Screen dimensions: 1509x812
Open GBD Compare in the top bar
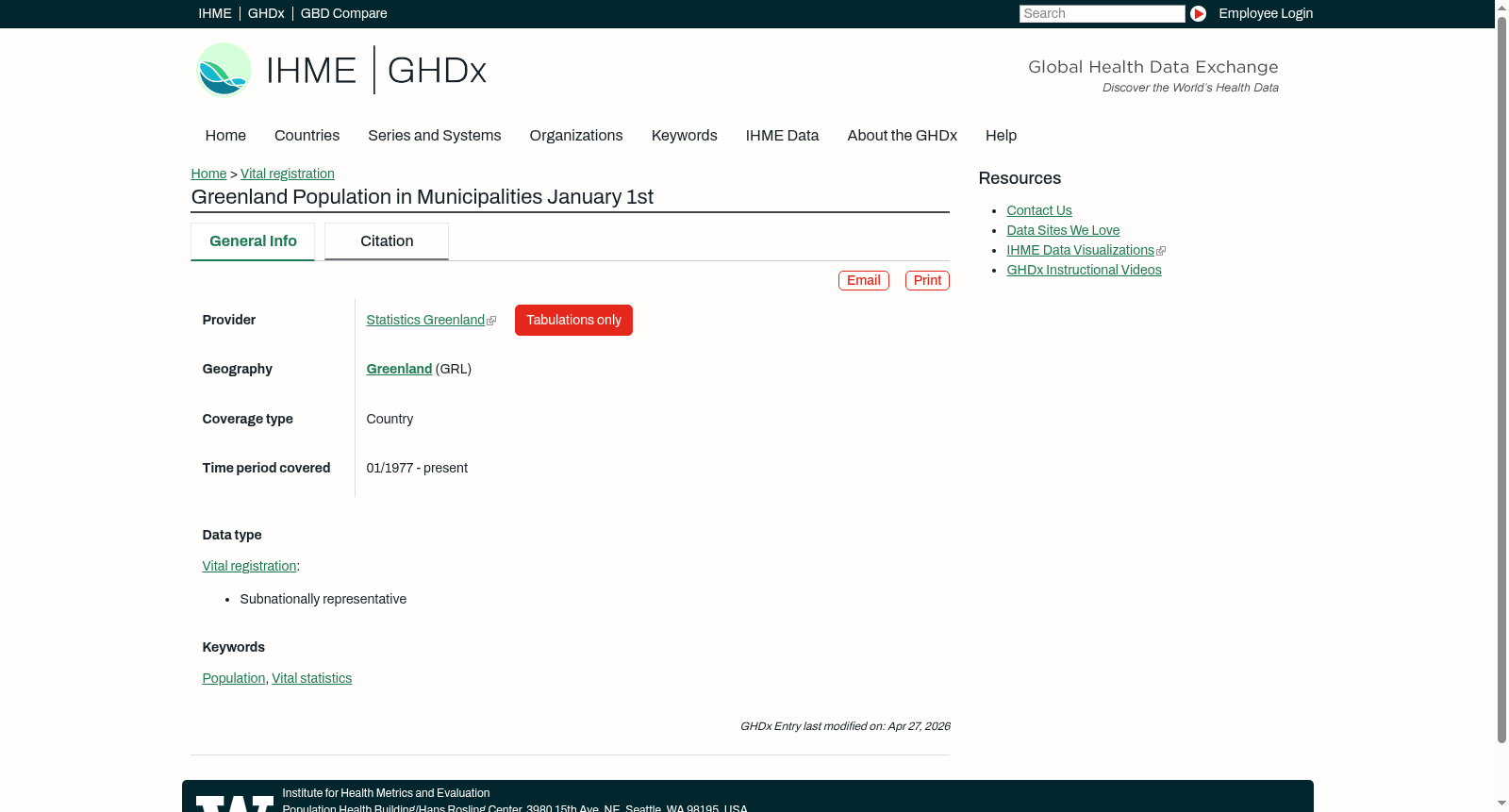pyautogui.click(x=343, y=13)
